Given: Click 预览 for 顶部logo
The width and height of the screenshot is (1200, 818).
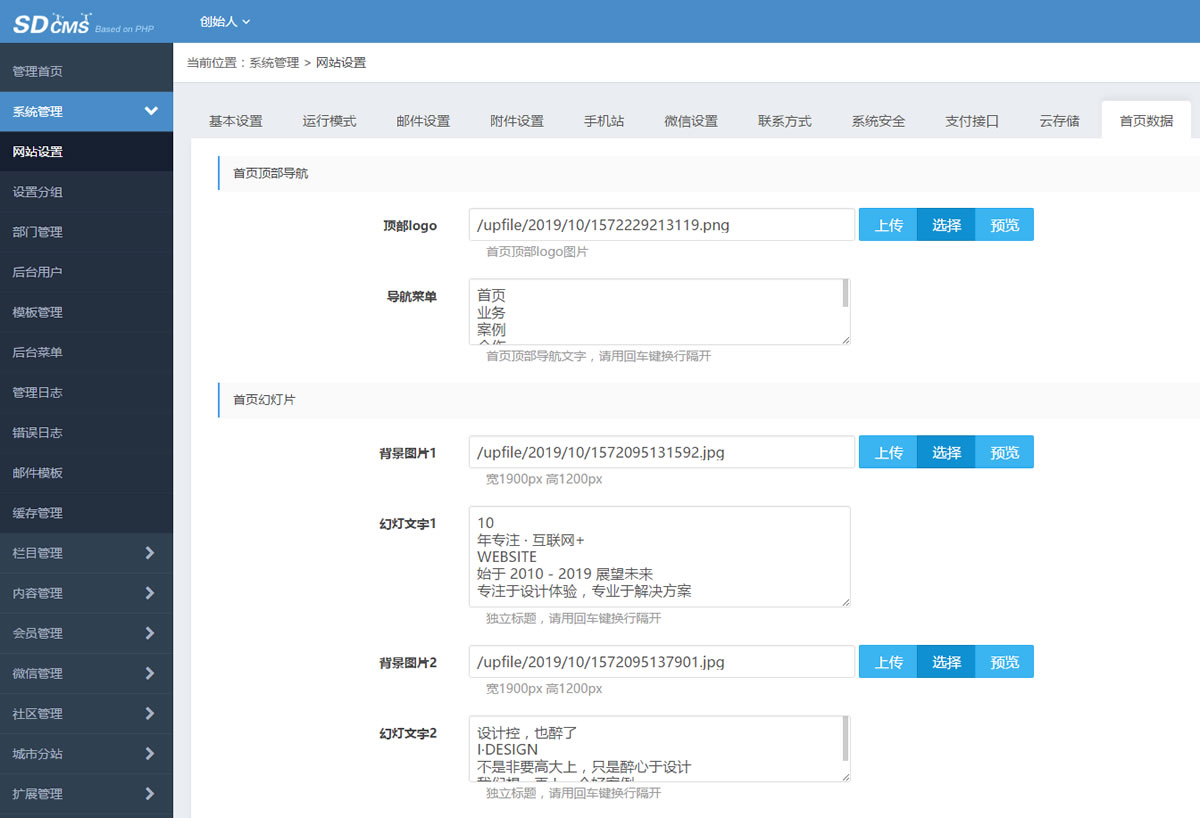Looking at the screenshot, I should pos(1004,225).
